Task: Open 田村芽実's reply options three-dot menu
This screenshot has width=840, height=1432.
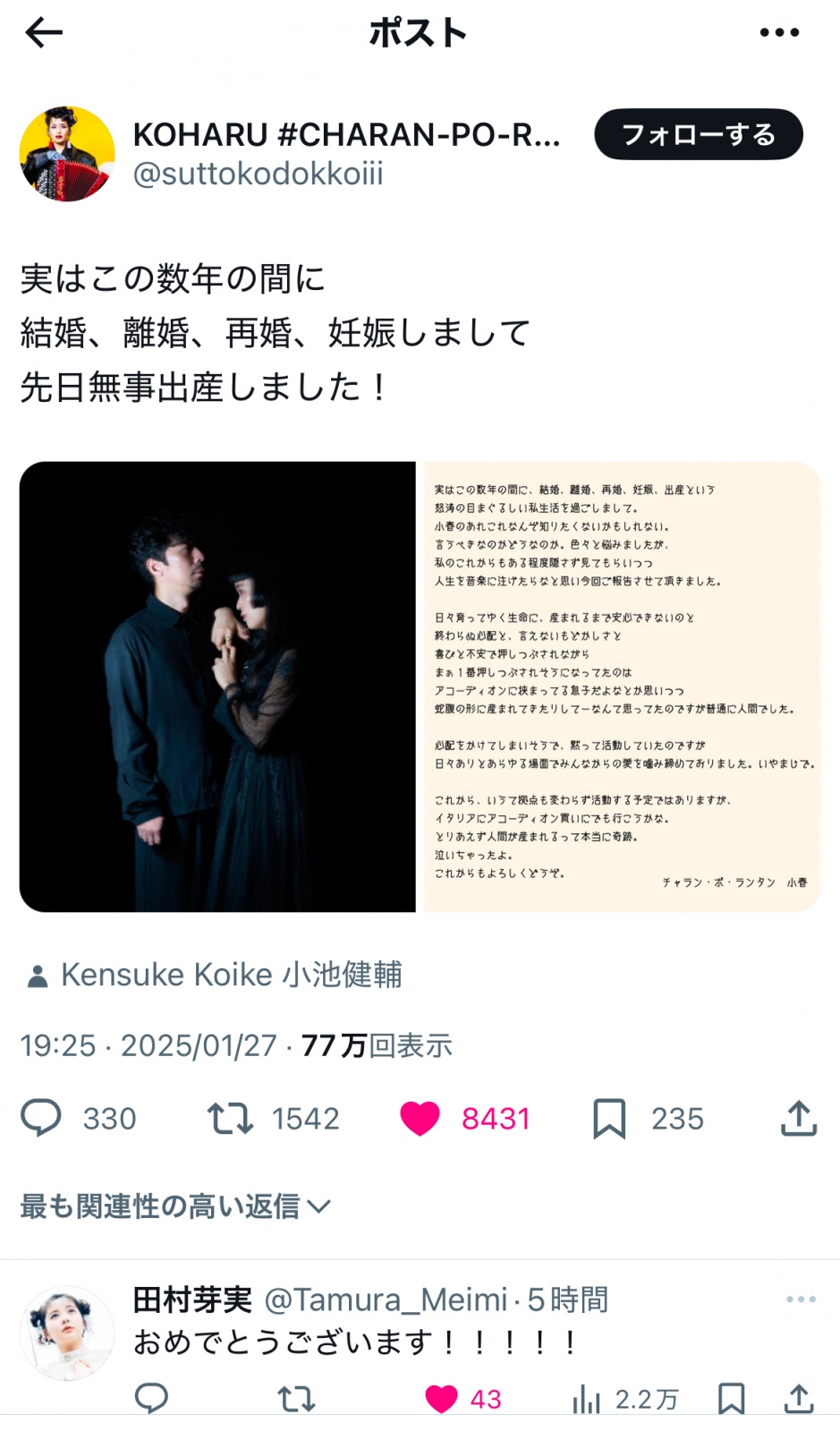Action: click(801, 1300)
